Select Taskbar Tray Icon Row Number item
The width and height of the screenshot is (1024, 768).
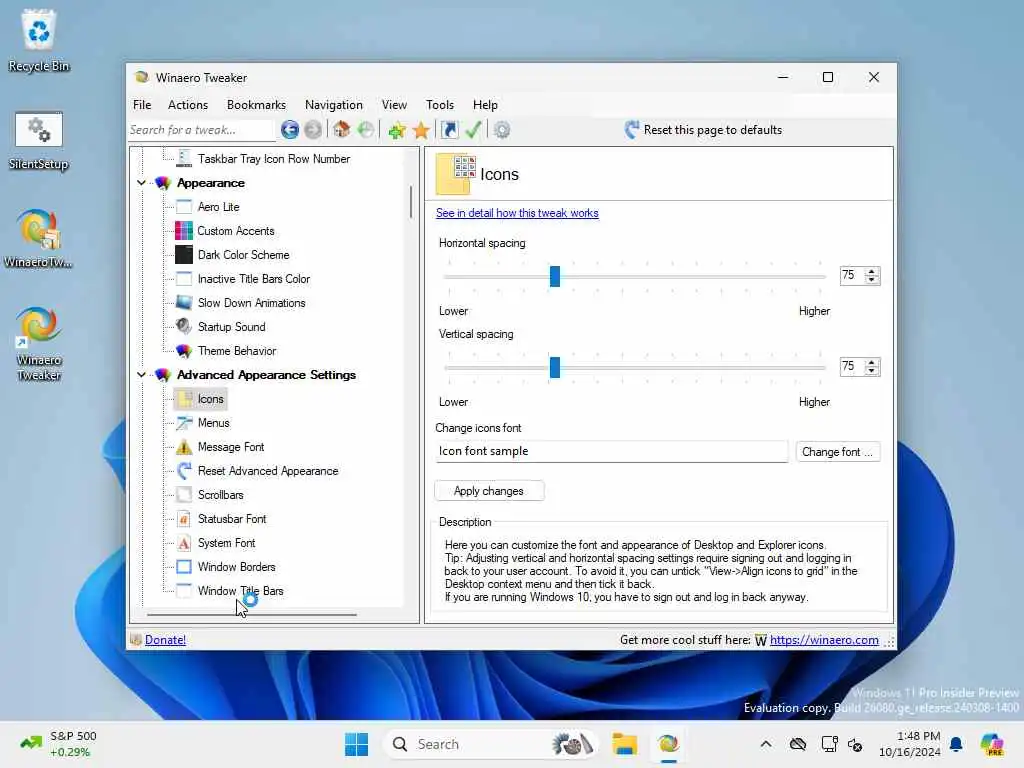pos(273,159)
